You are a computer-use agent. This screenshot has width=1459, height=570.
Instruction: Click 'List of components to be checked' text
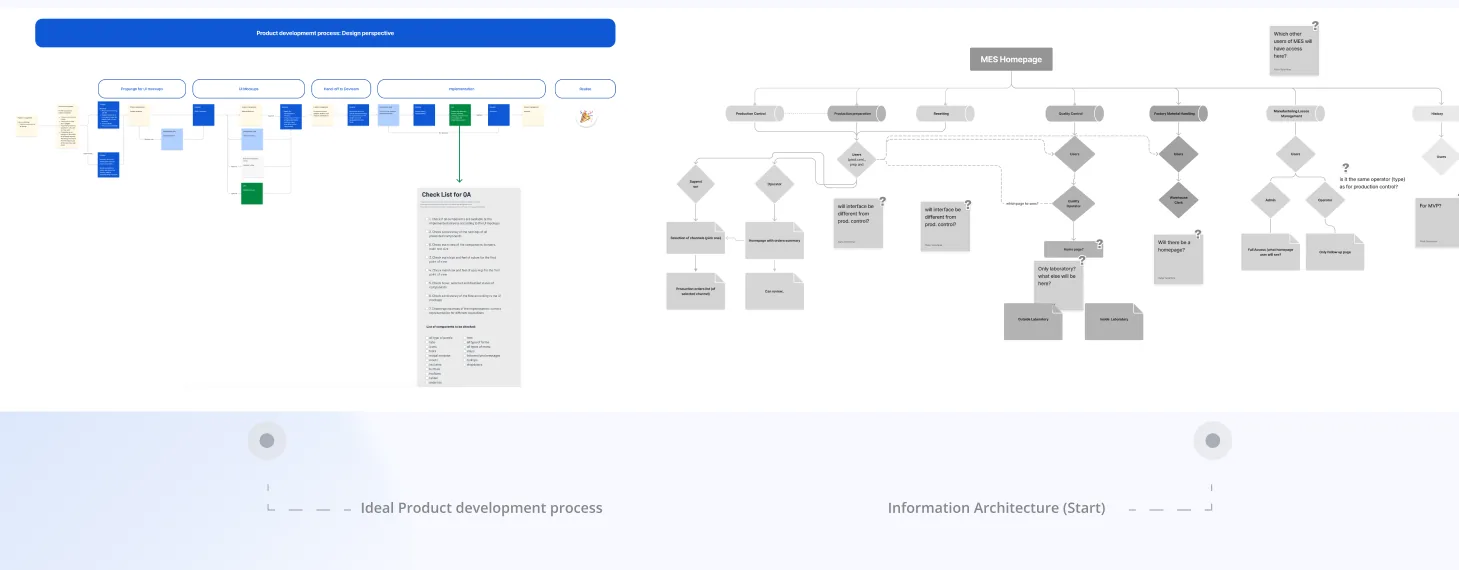point(451,326)
